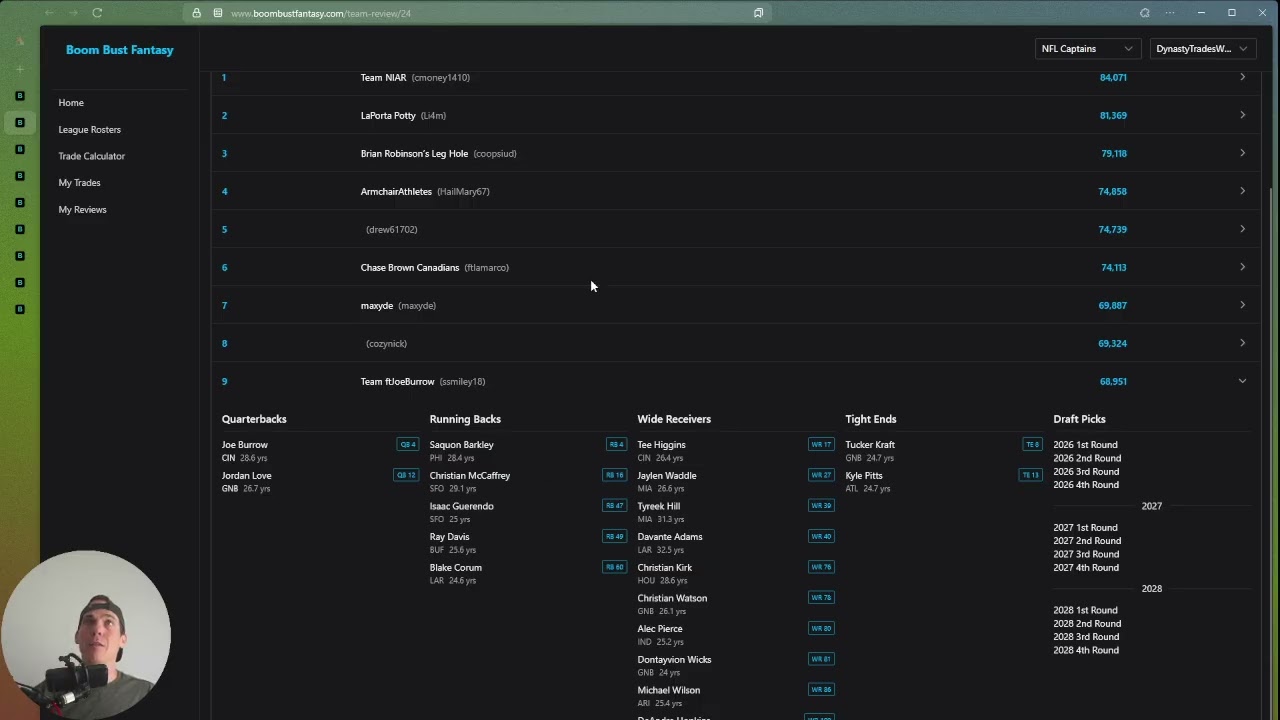Open My Reviews in the sidebar
Image resolution: width=1280 pixels, height=720 pixels.
[82, 210]
